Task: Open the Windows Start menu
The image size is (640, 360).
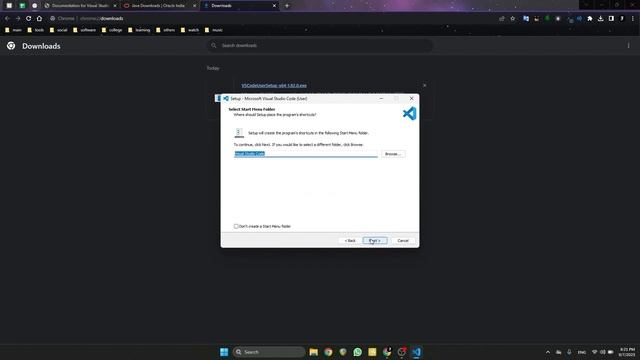Action: coord(224,352)
